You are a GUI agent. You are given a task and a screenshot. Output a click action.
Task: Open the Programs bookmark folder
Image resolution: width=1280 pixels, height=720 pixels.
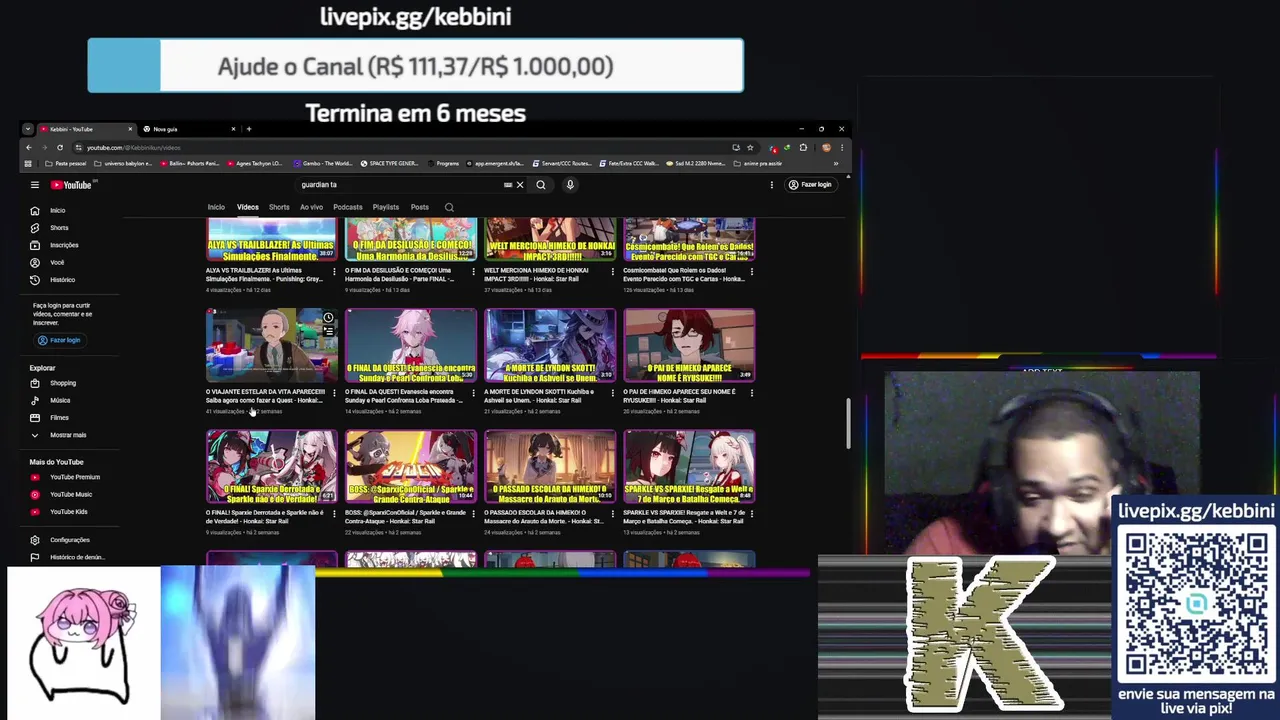[443, 164]
